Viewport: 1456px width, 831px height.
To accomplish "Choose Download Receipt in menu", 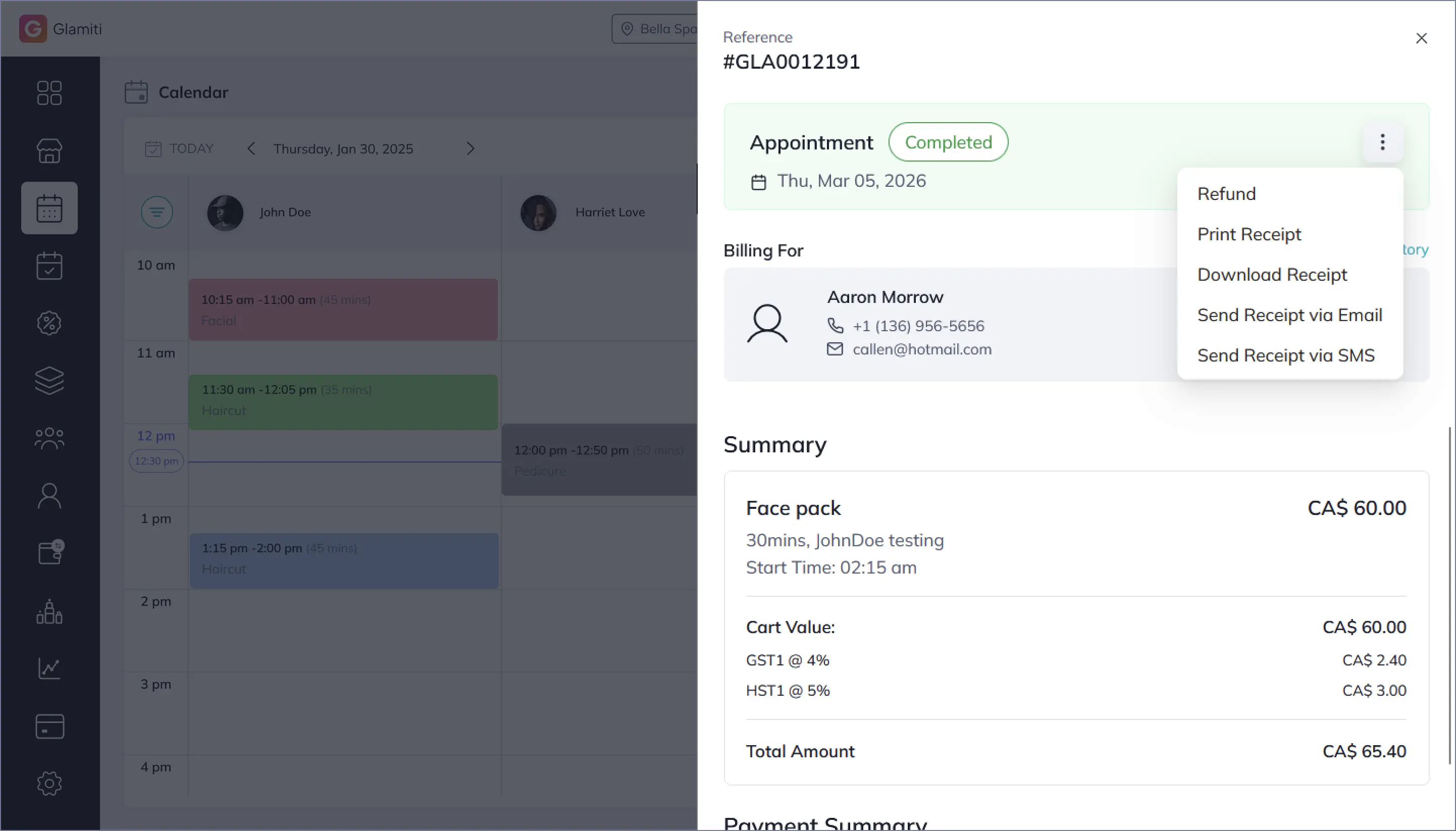I will tap(1272, 275).
